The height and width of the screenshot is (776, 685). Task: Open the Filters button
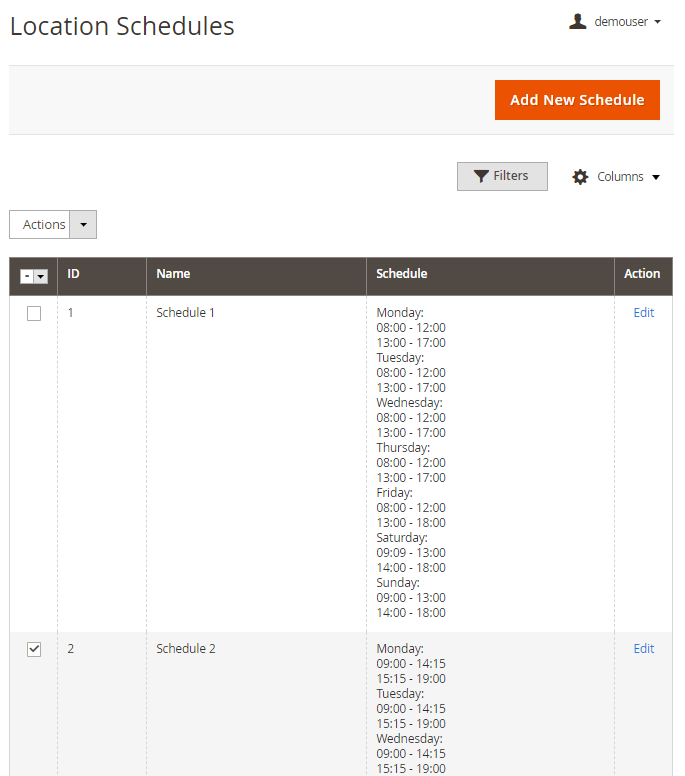pos(502,176)
